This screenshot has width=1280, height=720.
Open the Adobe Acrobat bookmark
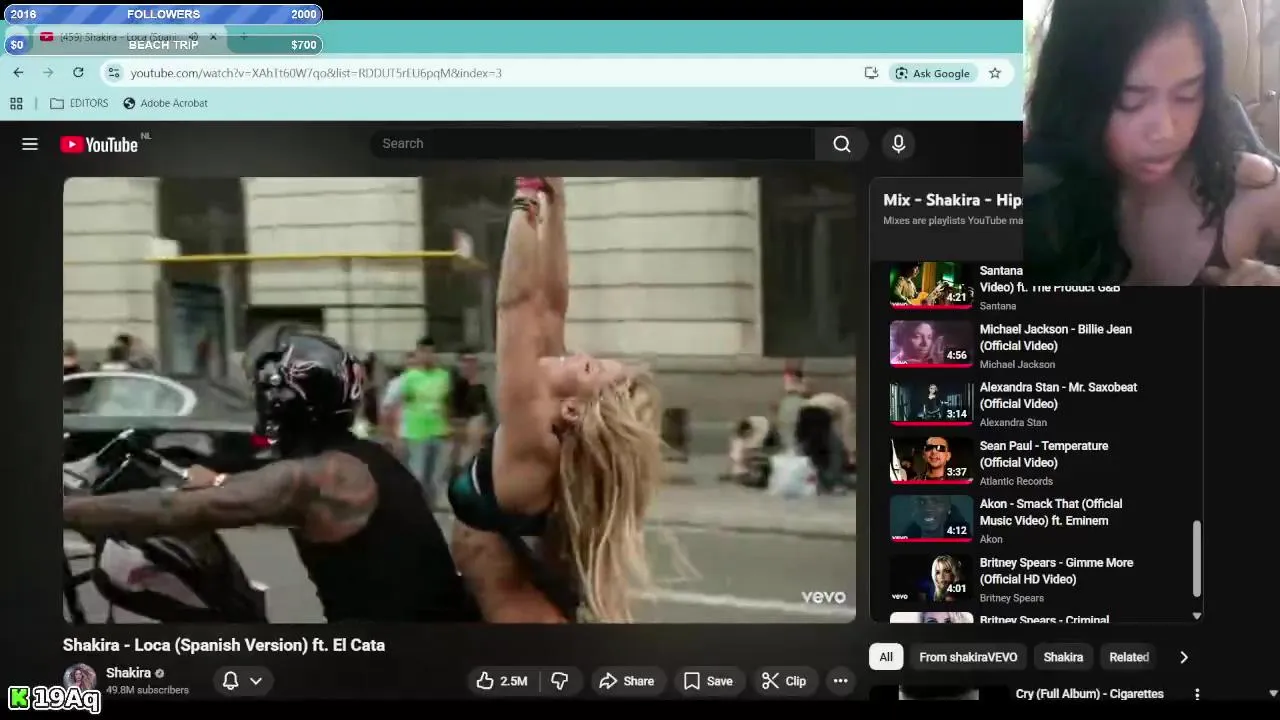pyautogui.click(x=165, y=103)
